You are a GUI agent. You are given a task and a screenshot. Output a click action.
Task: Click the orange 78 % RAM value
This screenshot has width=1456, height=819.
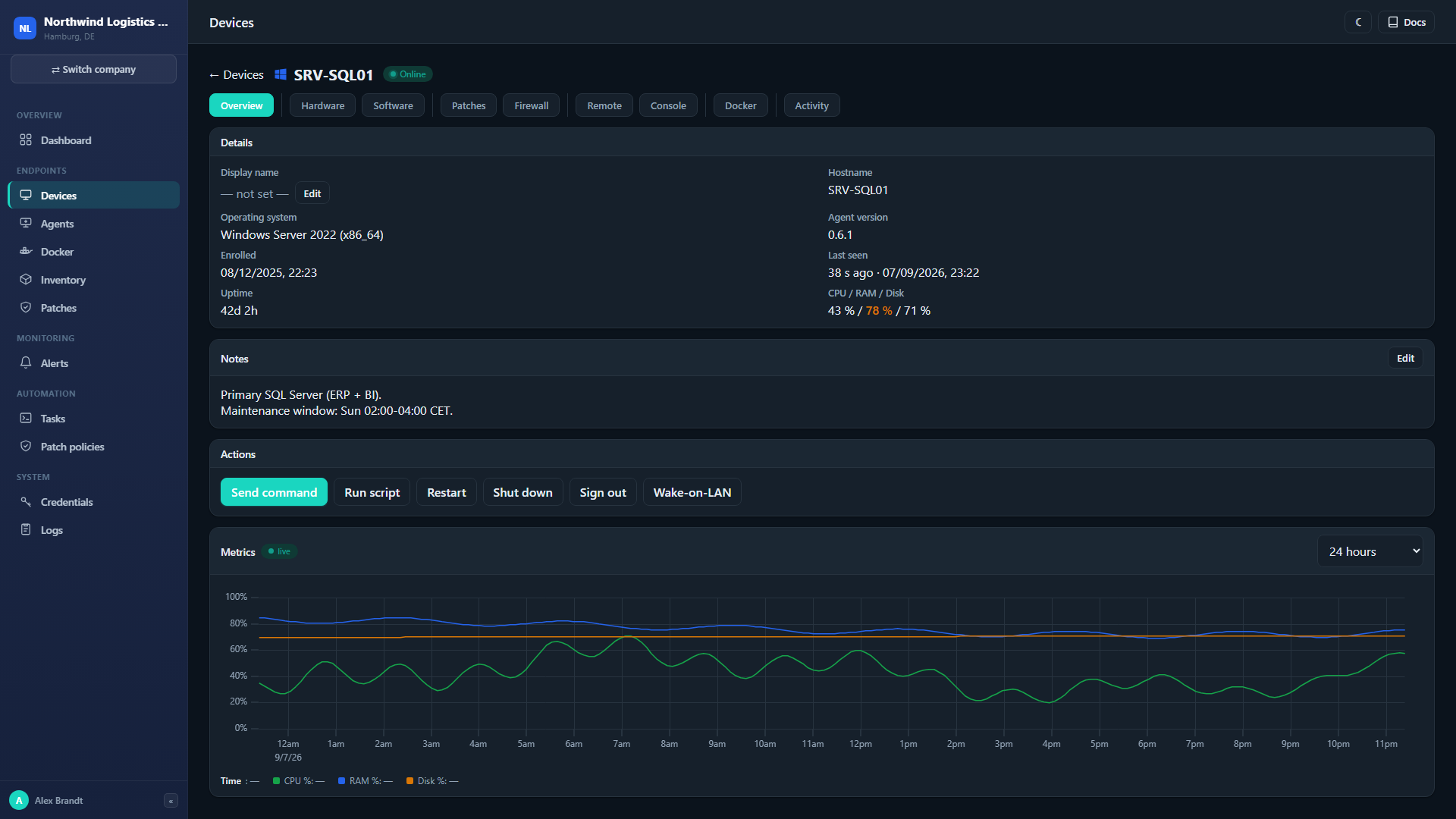pyautogui.click(x=879, y=311)
